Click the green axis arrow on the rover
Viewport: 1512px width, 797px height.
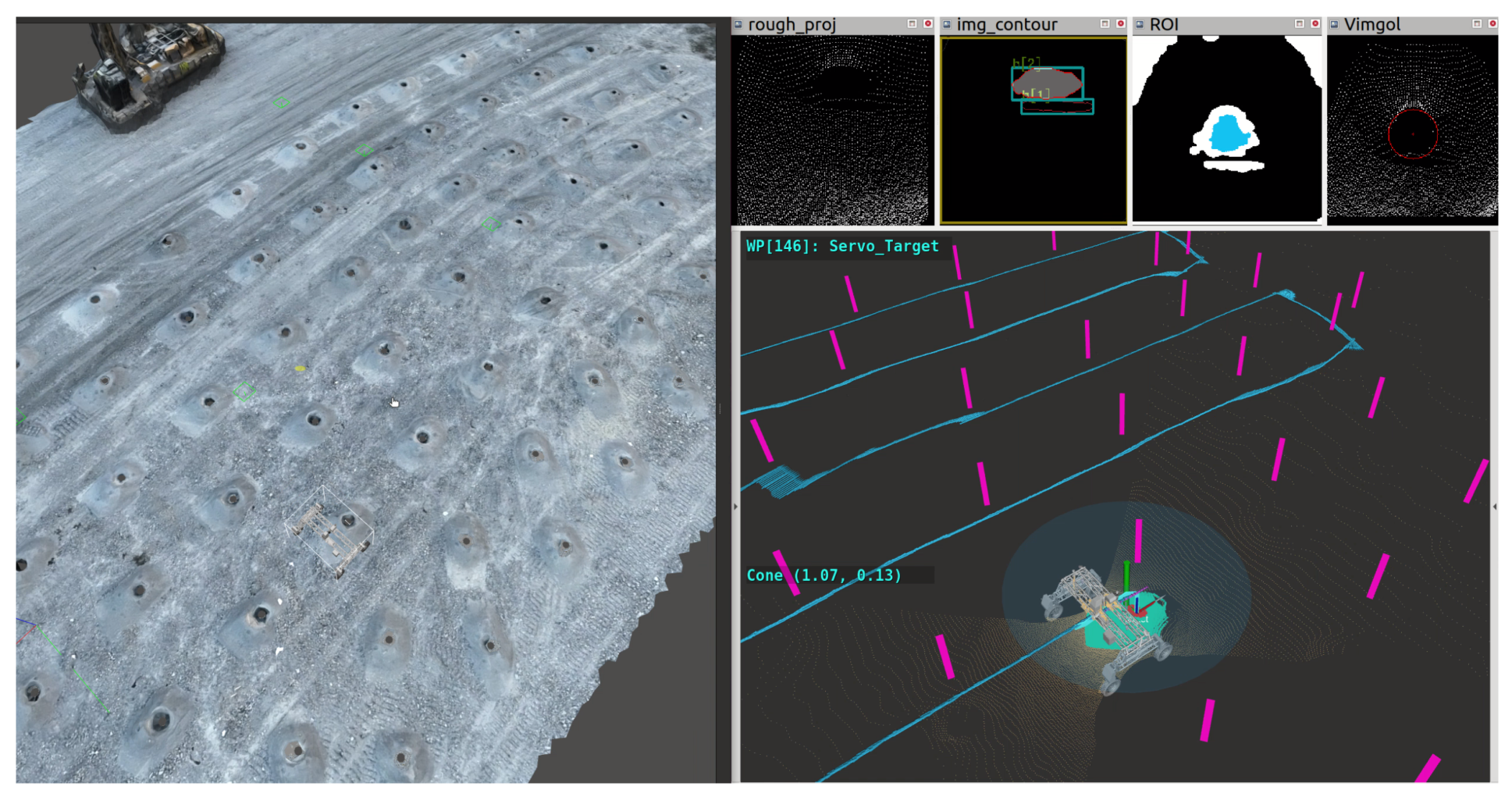pos(1126,574)
